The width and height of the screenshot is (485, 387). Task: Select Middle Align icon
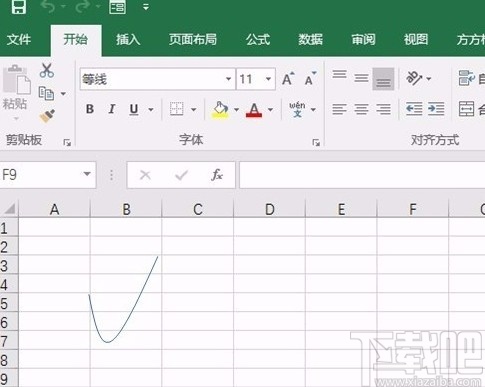(361, 78)
